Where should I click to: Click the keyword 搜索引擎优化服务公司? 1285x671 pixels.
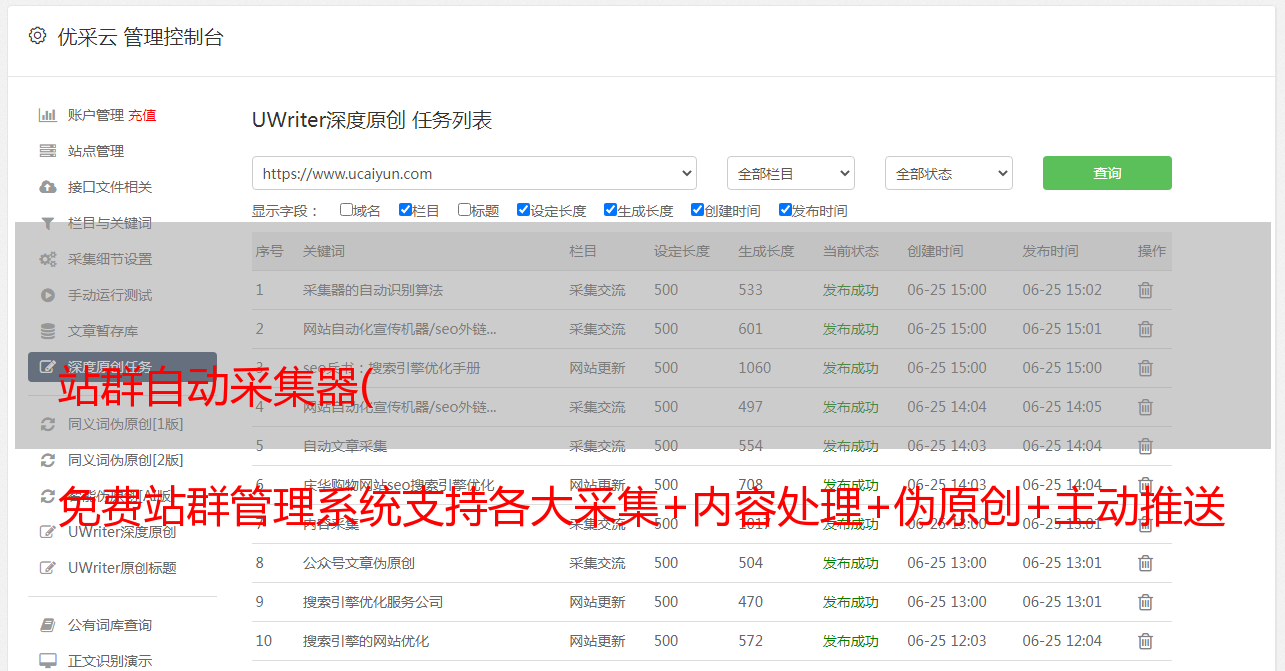pyautogui.click(x=373, y=602)
